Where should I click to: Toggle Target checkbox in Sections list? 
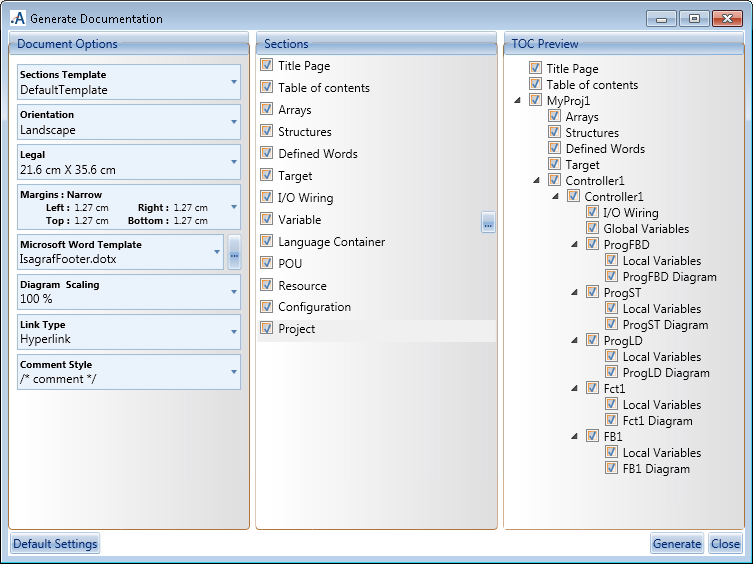[x=267, y=175]
